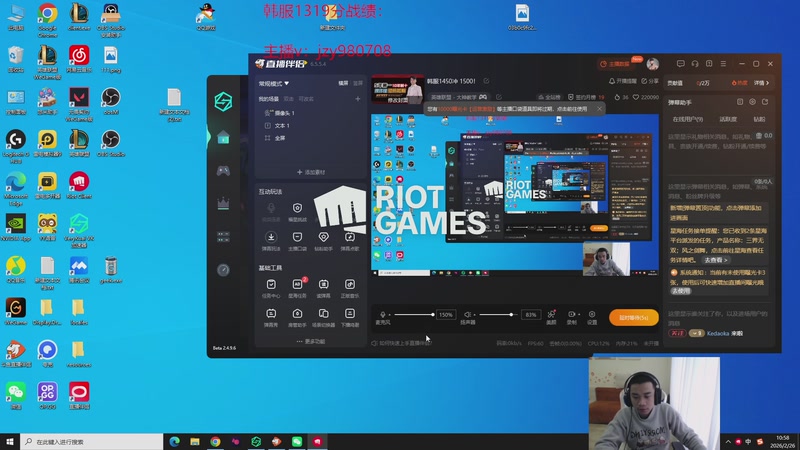
Task: Open the headset support icon in title bar
Action: click(695, 64)
